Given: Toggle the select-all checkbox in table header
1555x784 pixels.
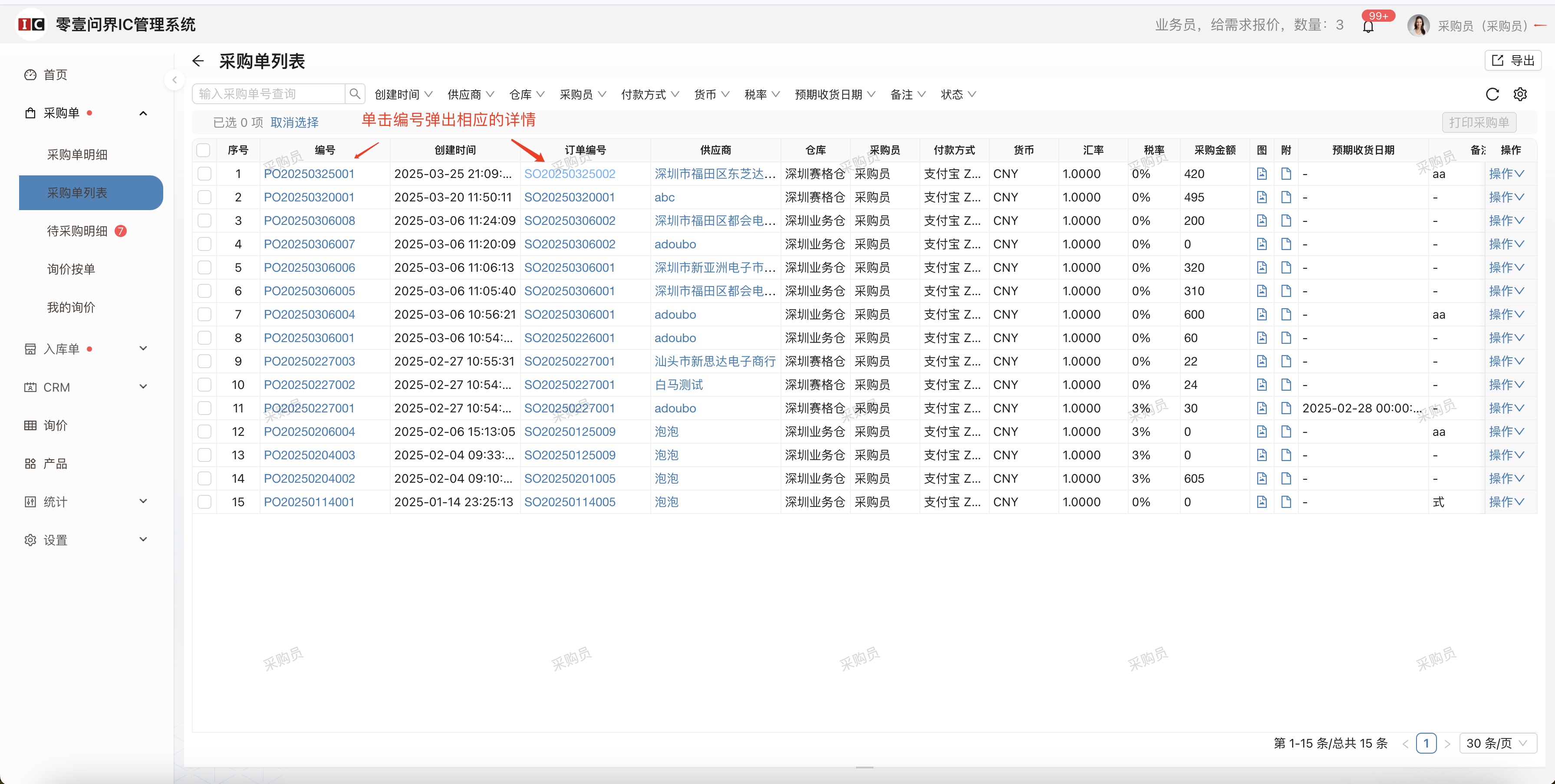Looking at the screenshot, I should [204, 150].
